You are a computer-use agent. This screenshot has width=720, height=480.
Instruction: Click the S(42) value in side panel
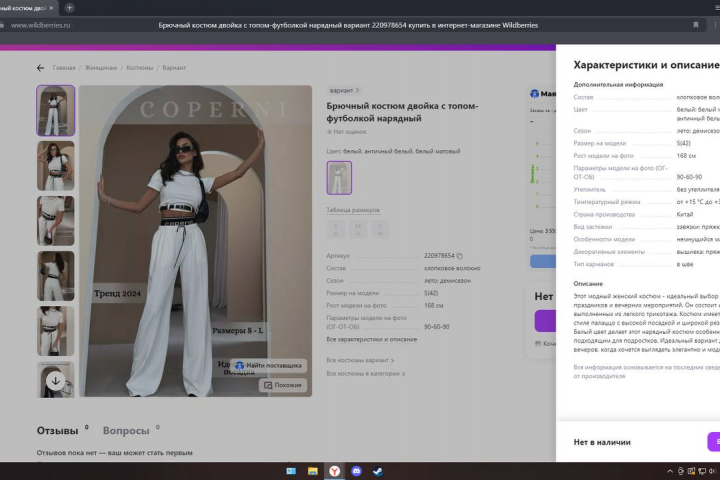684,143
